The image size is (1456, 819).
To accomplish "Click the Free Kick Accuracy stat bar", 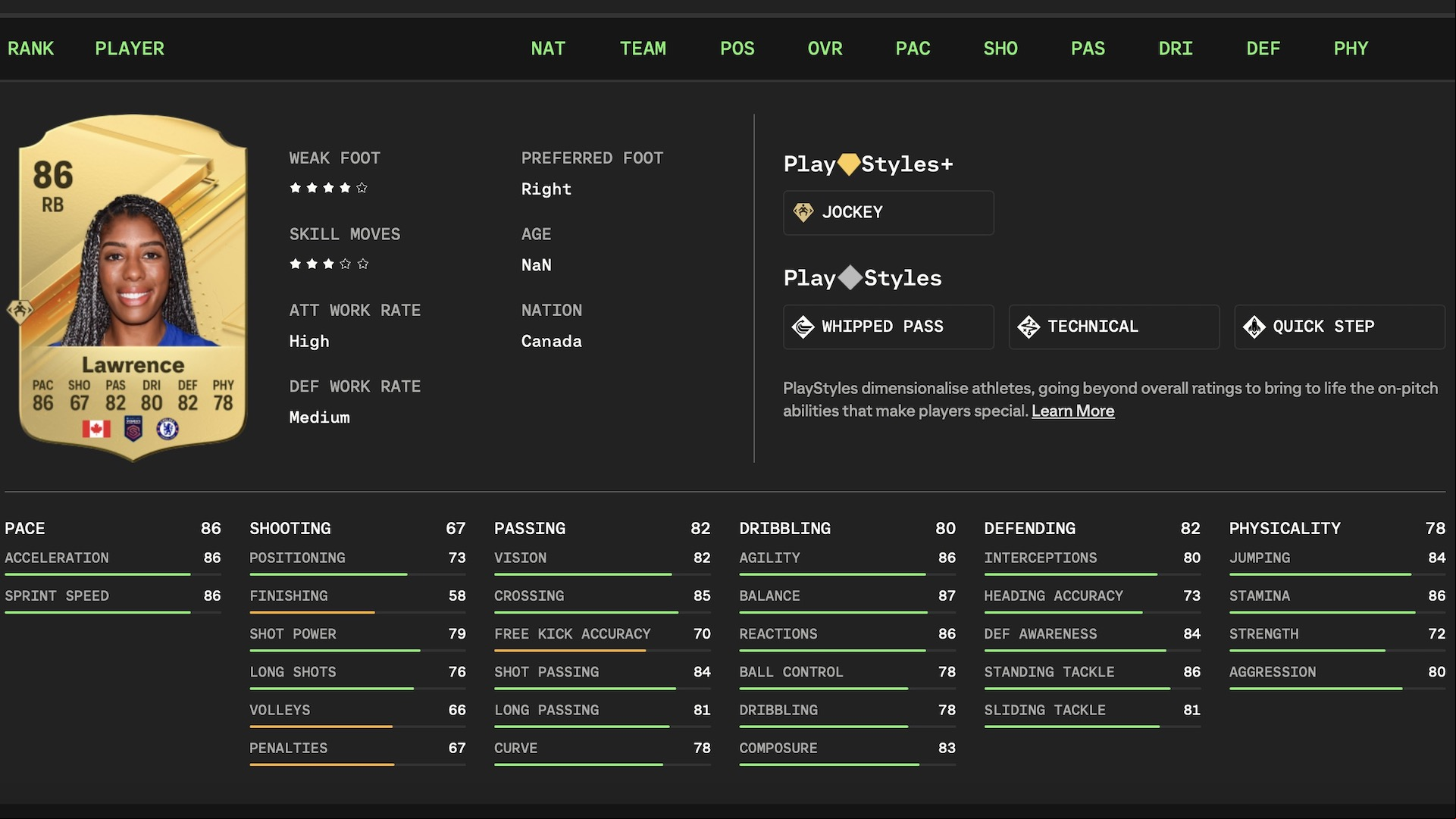I will point(603,650).
